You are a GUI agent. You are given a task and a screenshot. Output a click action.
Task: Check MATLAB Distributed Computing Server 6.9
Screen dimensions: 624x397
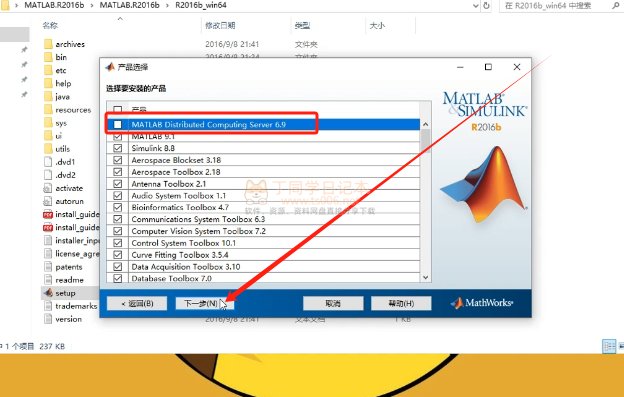[x=117, y=125]
